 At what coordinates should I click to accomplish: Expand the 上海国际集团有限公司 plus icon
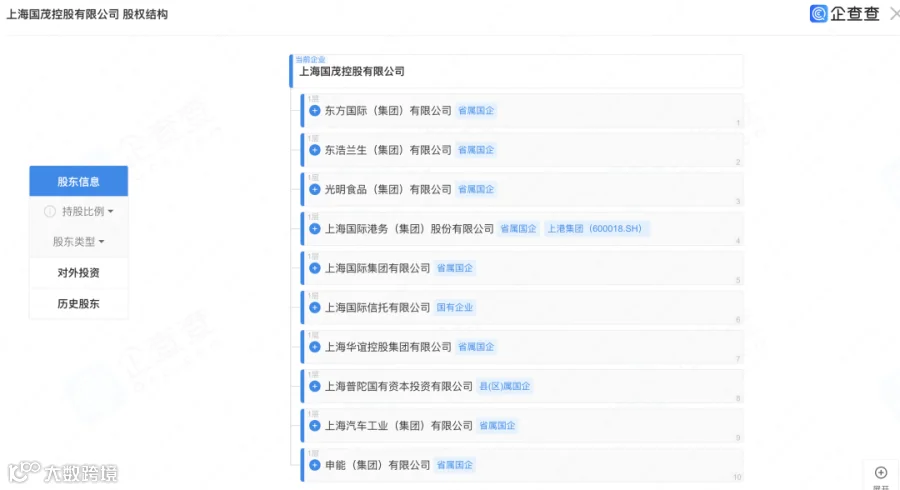[x=315, y=268]
